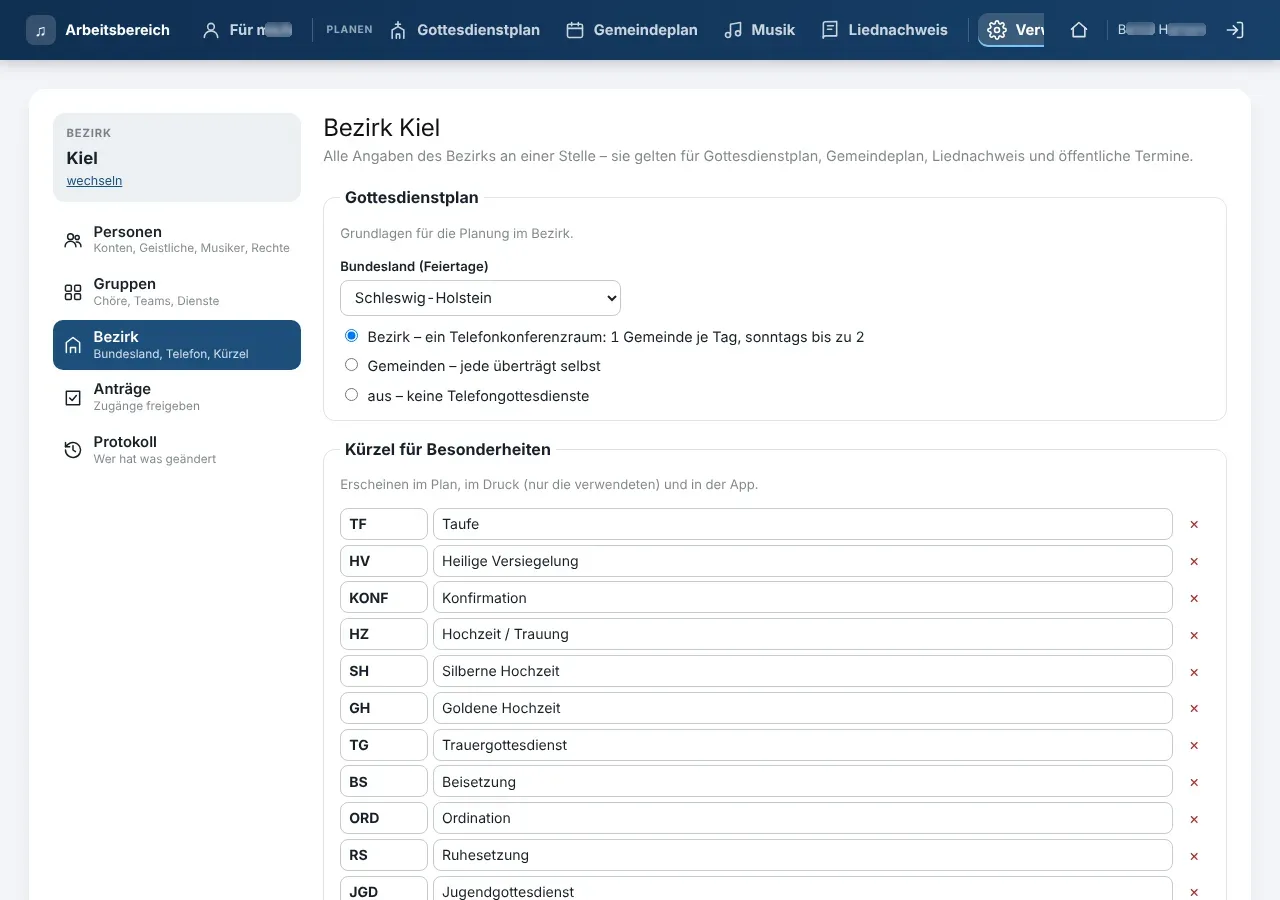Click the wechseln link under Kiel
Image resolution: width=1280 pixels, height=900 pixels.
tap(94, 181)
